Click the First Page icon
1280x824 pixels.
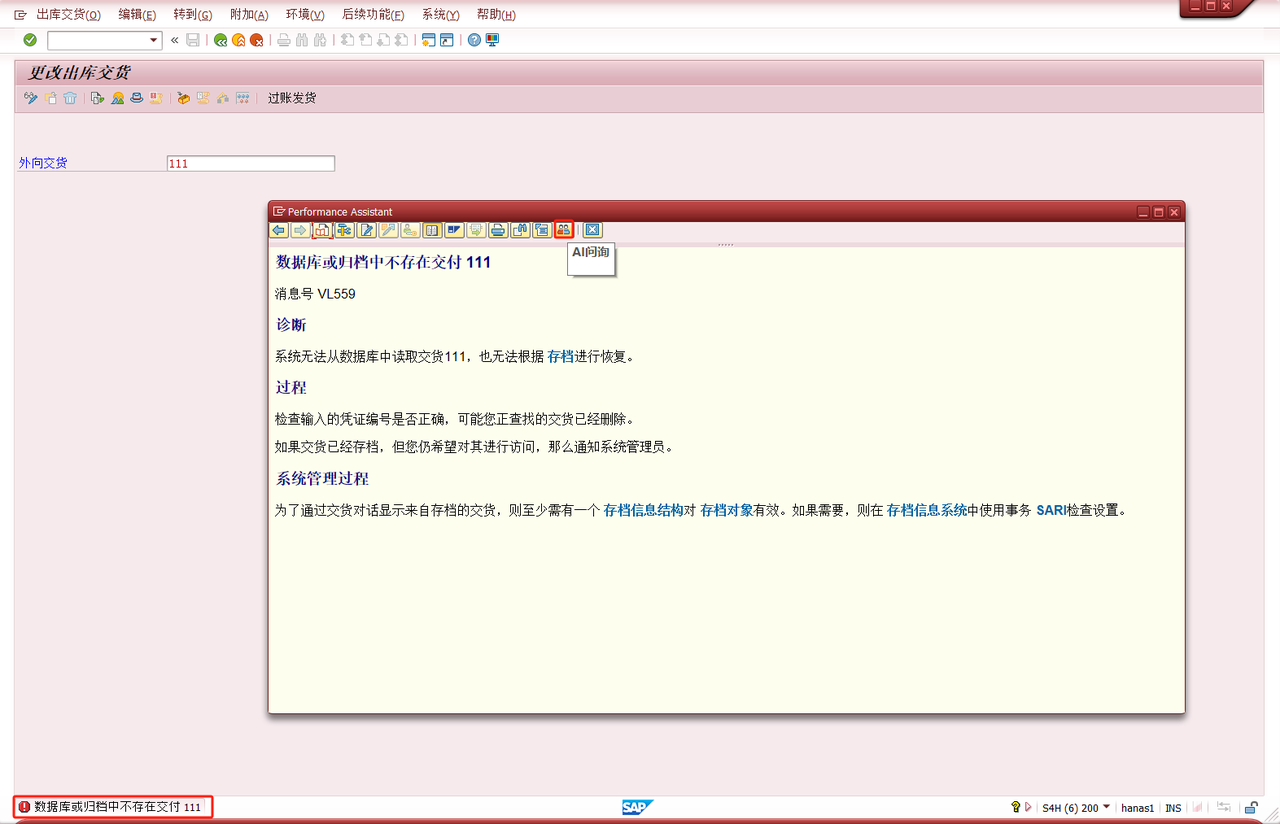pos(347,40)
